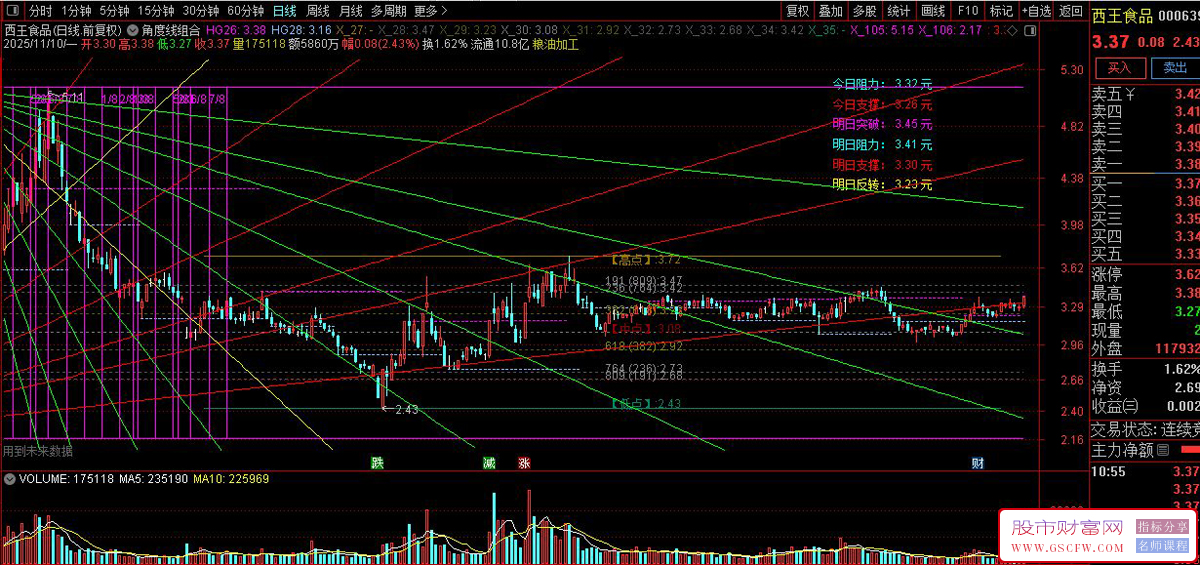The width and height of the screenshot is (1200, 565).
Task: Select the 1分钟 period tab
Action: (76, 11)
